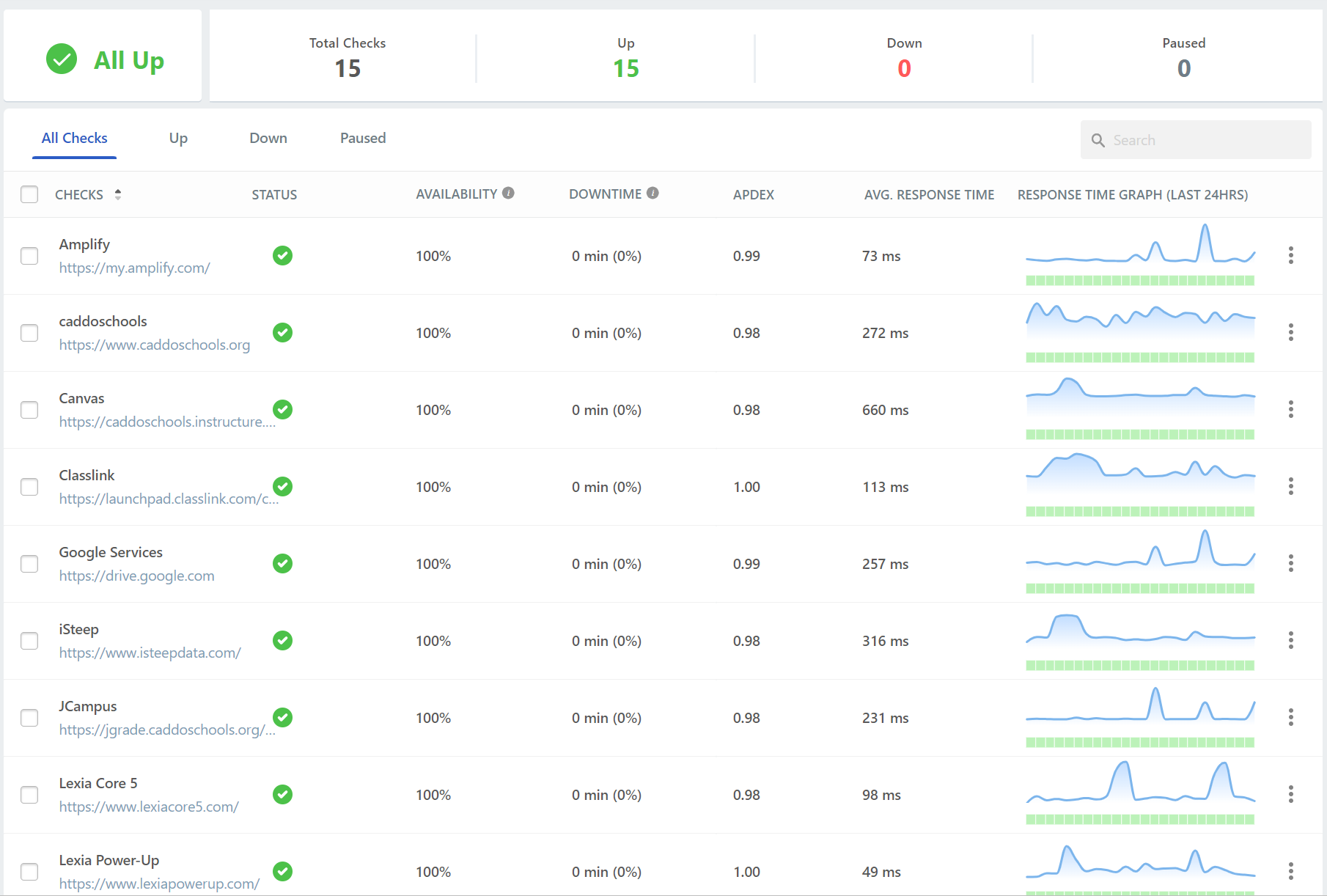Switch to the Down tab

tap(268, 138)
